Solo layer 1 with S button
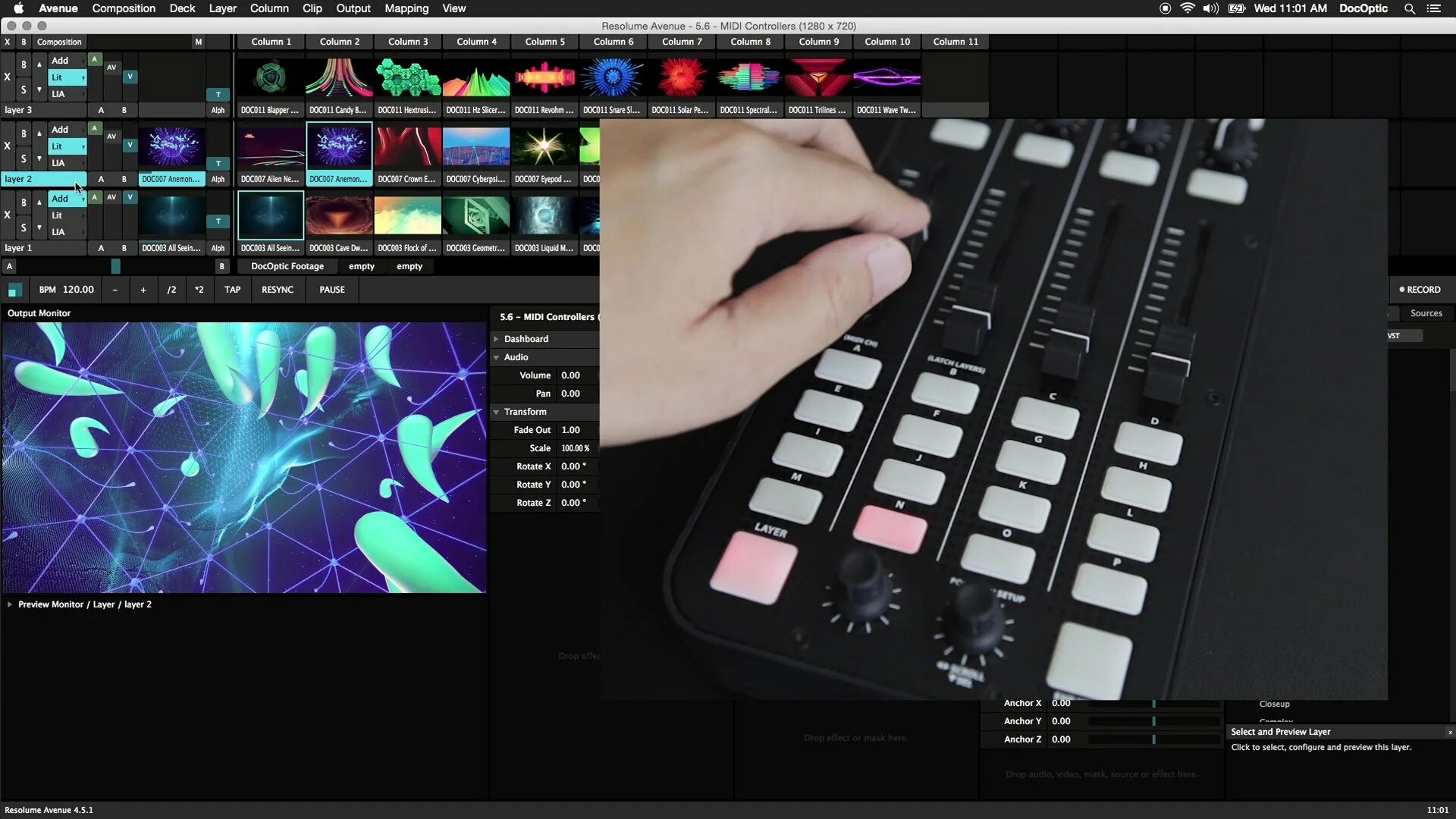Screen dimensions: 1456x819 pyautogui.click(x=24, y=227)
